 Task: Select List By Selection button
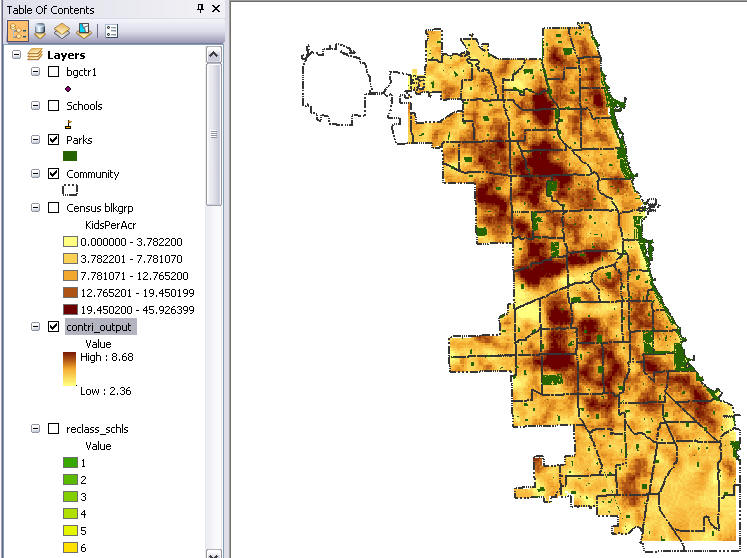pyautogui.click(x=84, y=31)
